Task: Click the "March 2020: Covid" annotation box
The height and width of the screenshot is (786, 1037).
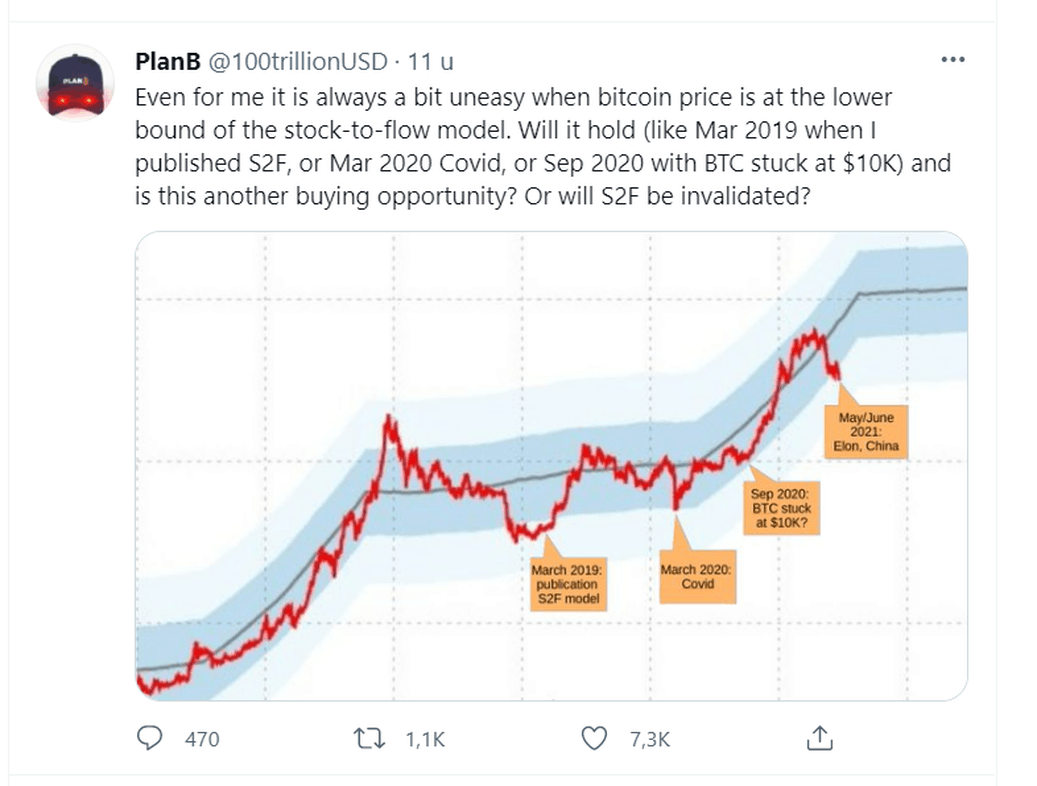Action: point(697,576)
